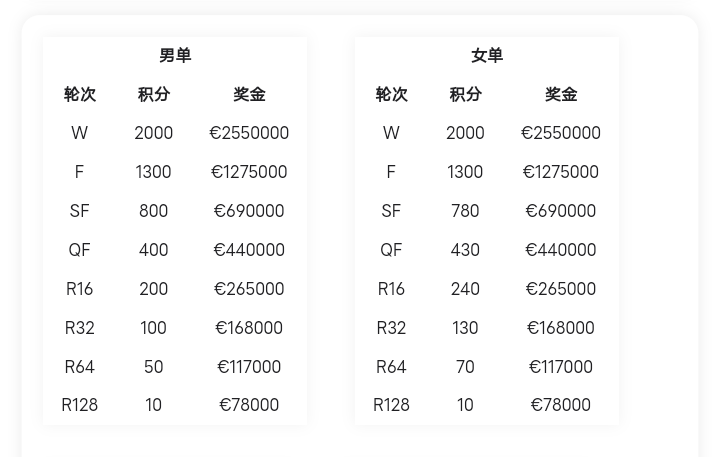This screenshot has width=720, height=457.
Task: Click the 800 points cell for SF
Action: click(154, 211)
